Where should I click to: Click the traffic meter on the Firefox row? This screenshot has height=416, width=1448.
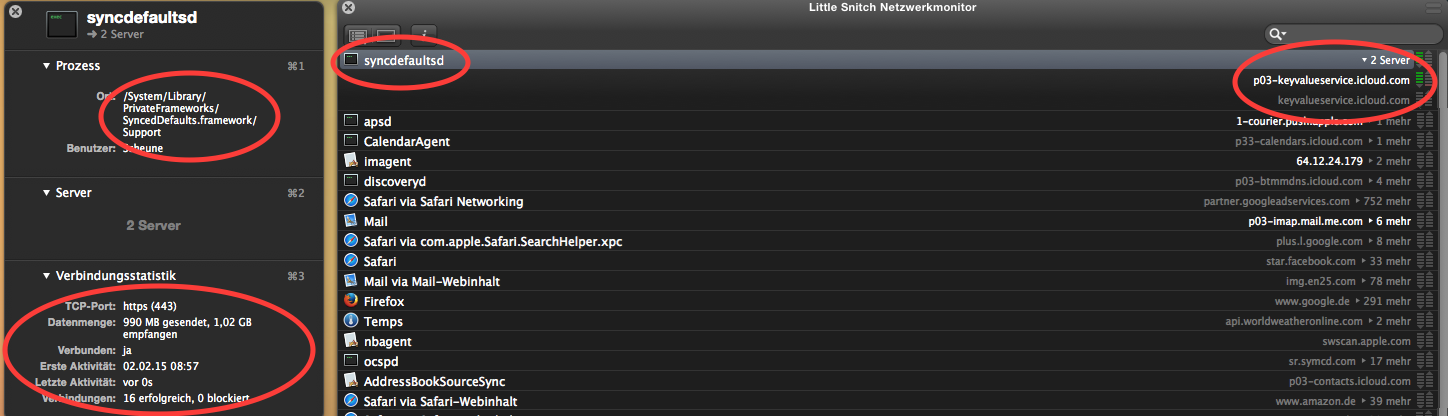1423,301
